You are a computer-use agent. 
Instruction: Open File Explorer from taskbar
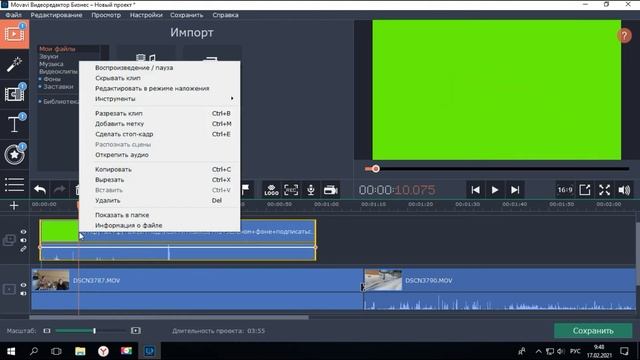click(x=80, y=351)
